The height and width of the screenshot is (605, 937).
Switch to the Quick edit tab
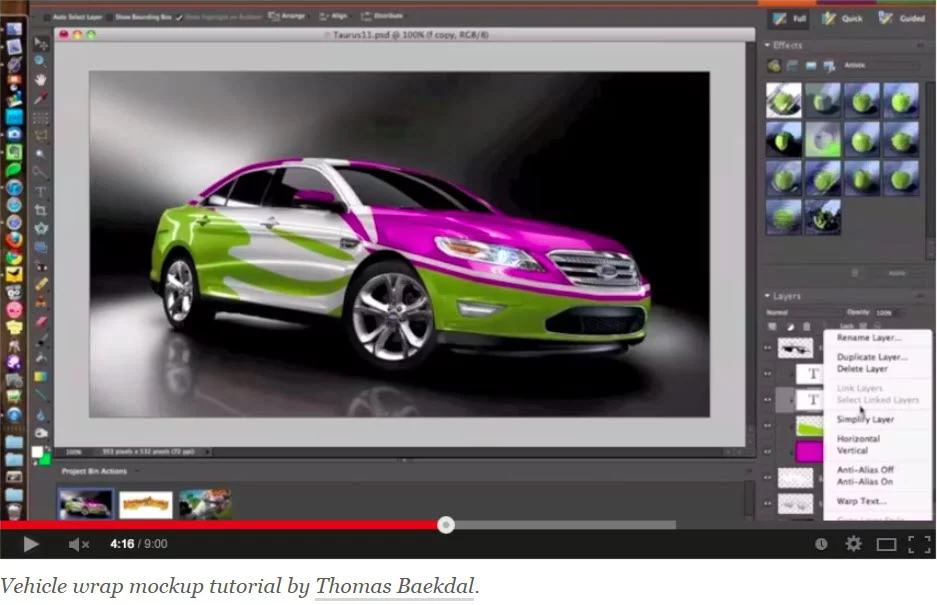[843, 19]
